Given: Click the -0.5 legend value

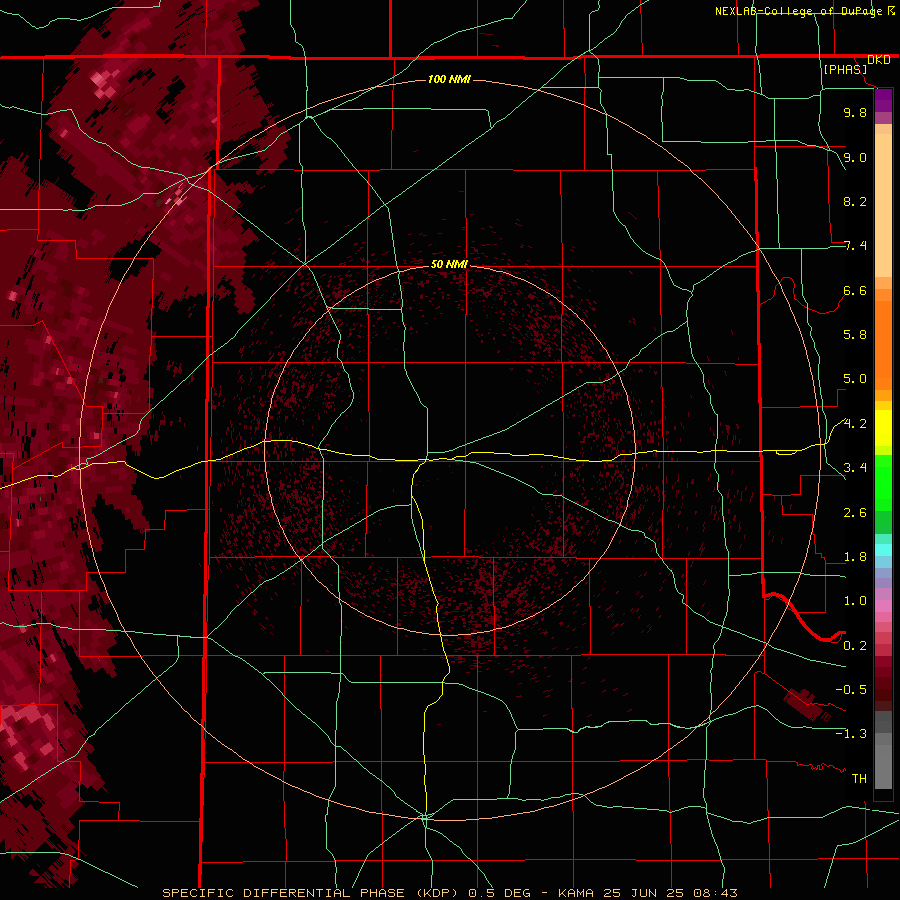Looking at the screenshot, I should point(851,690).
